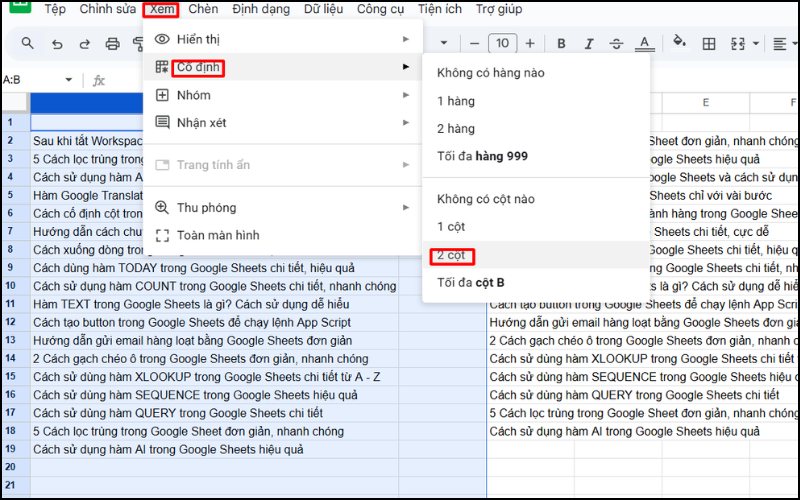Viewport: 800px width, 500px height.
Task: Freeze 2 hàng option
Action: point(536,129)
